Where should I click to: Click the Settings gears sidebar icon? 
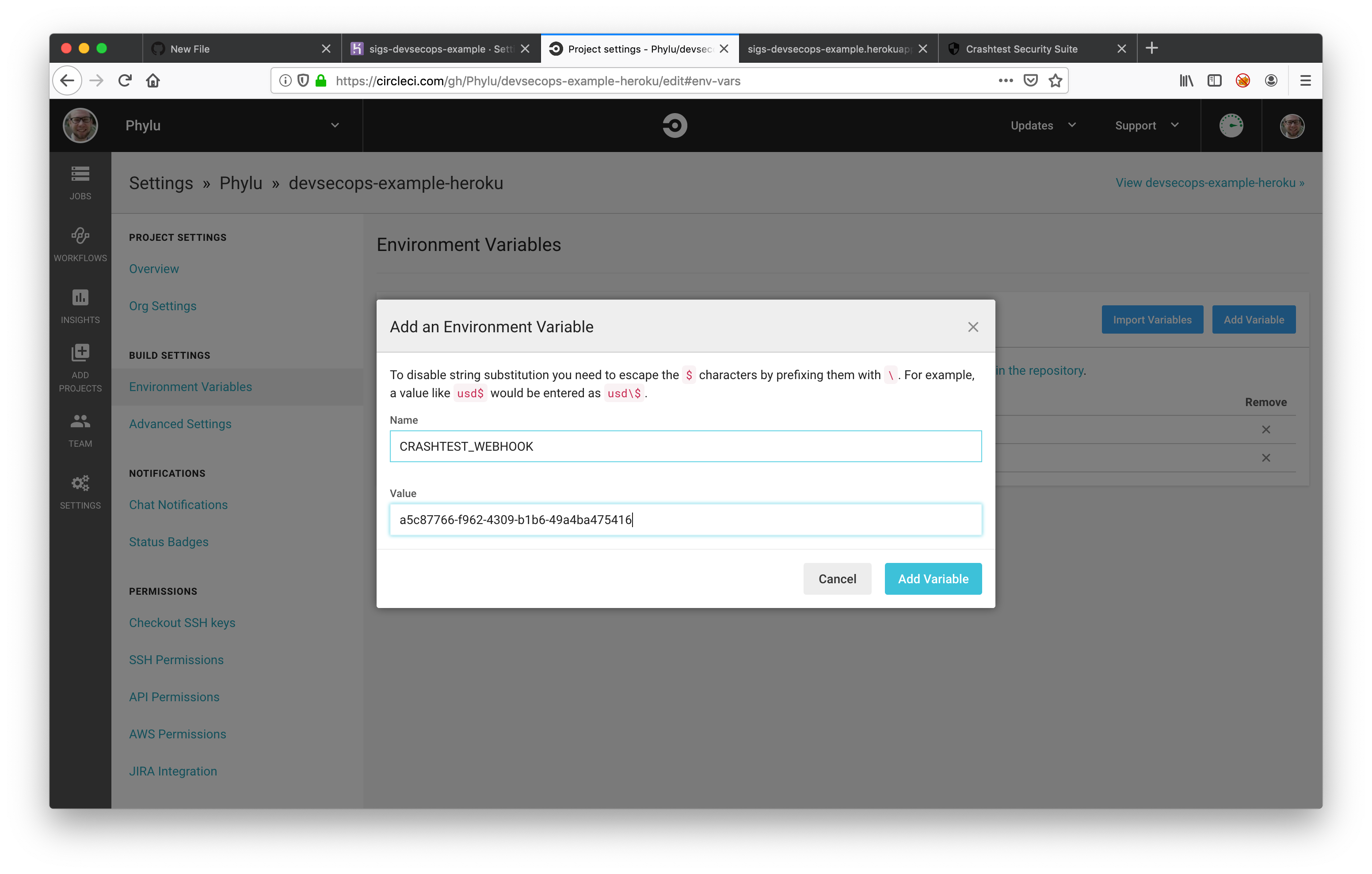tap(80, 492)
